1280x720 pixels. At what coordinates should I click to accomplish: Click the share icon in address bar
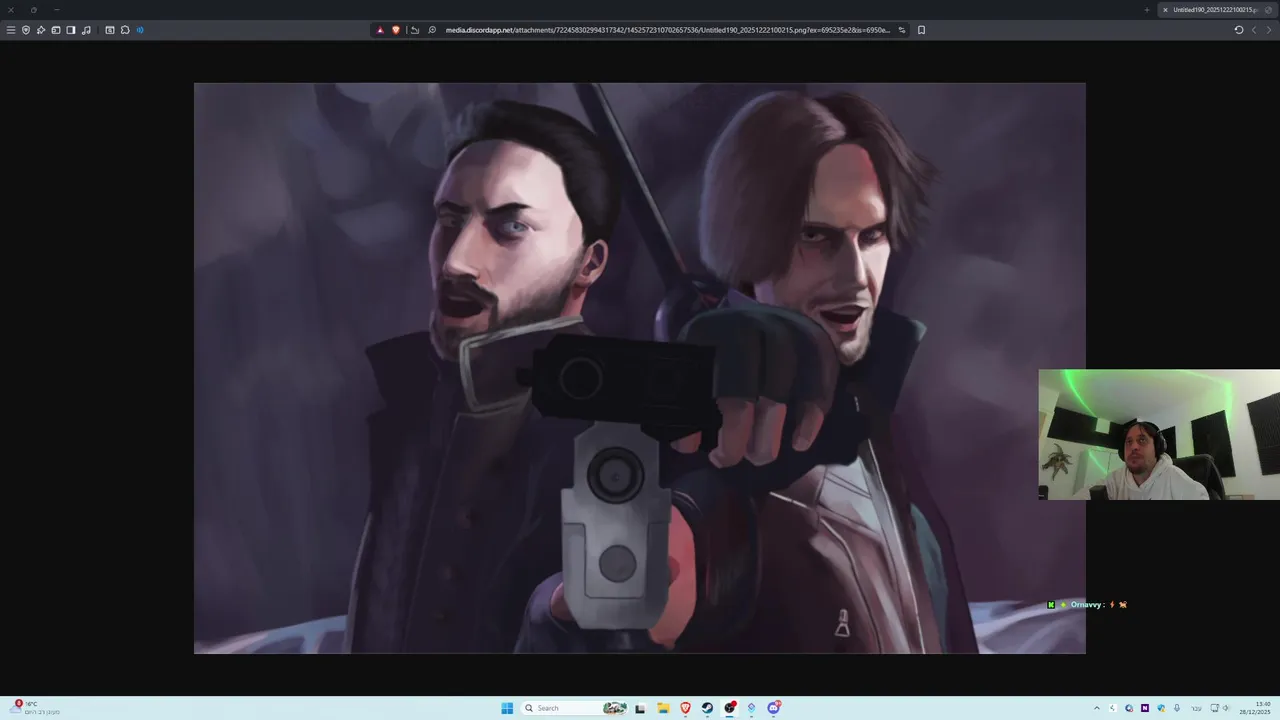(415, 30)
